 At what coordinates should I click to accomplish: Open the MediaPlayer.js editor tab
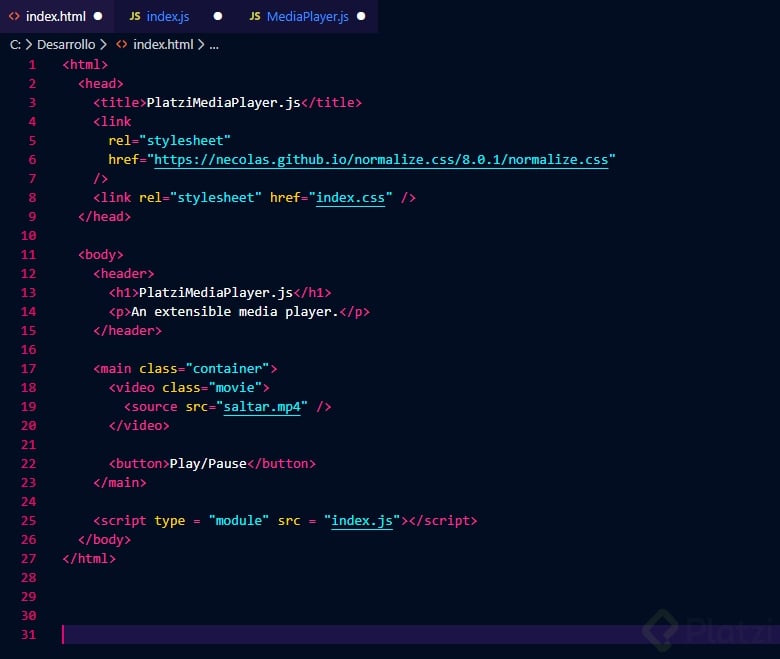pyautogui.click(x=307, y=16)
